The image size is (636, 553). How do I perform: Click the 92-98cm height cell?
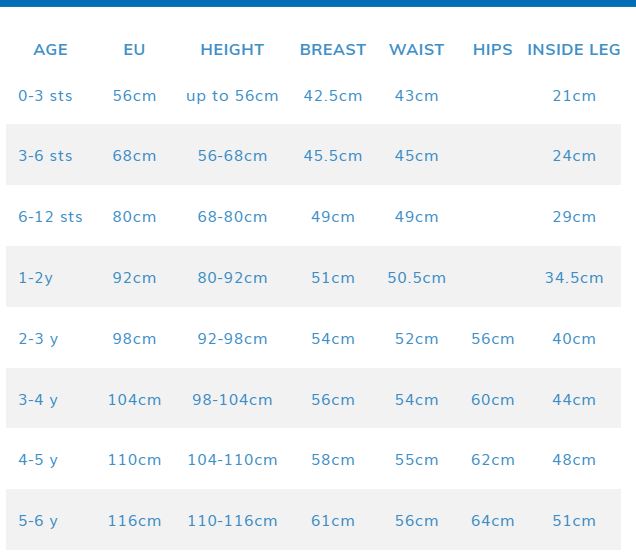coord(232,339)
